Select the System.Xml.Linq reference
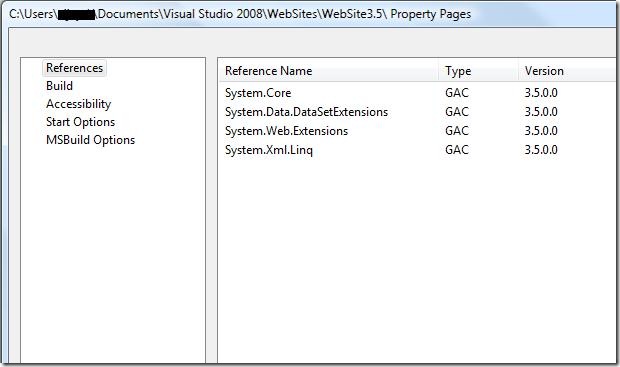This screenshot has height=367, width=620. click(x=268, y=150)
